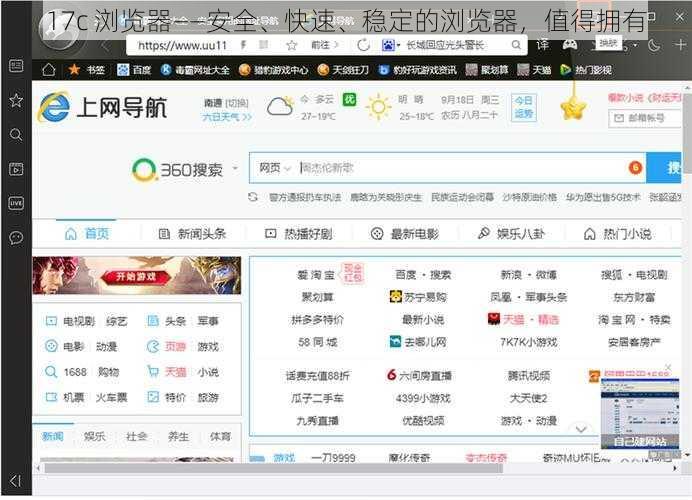692x500 pixels.
Task: Select the 热门小说 tab
Action: pos(617,234)
